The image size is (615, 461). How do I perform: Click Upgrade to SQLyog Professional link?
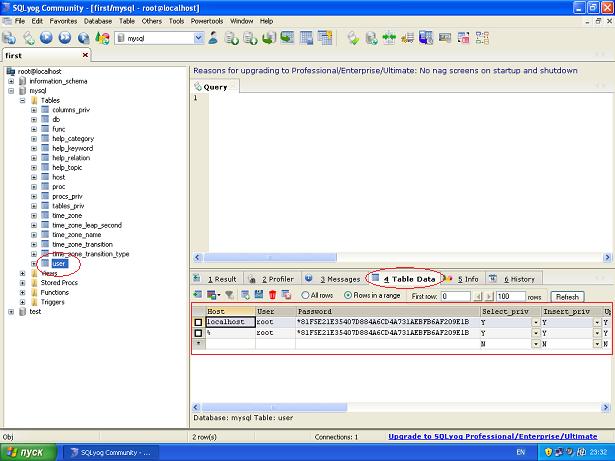[x=493, y=436]
